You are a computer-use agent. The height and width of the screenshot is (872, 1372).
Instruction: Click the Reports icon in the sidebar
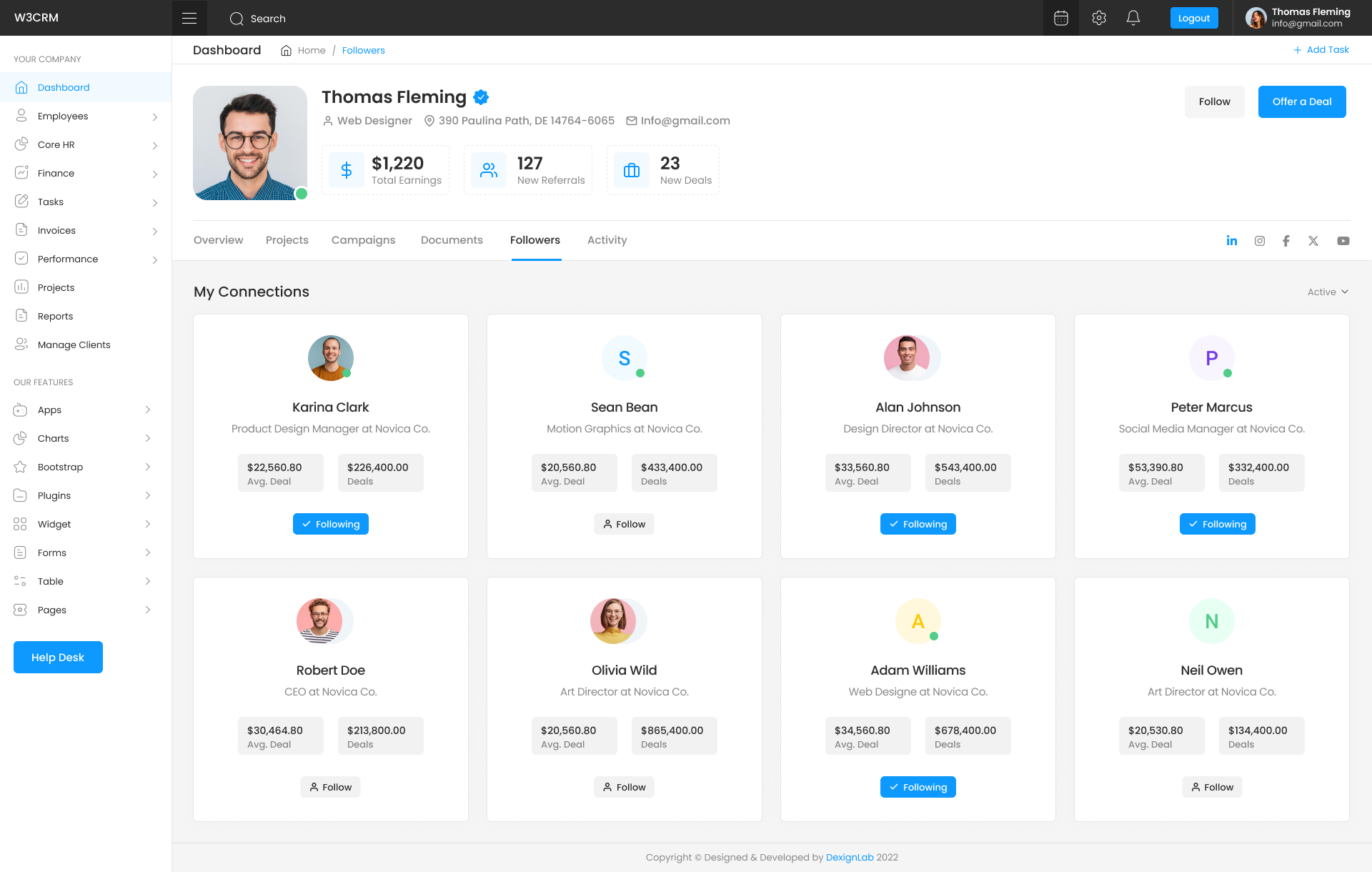click(21, 315)
